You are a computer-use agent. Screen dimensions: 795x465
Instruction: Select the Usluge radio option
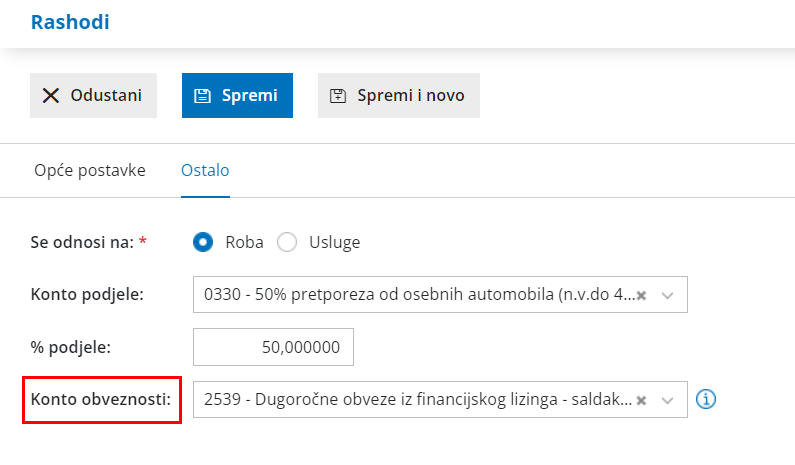tap(288, 242)
